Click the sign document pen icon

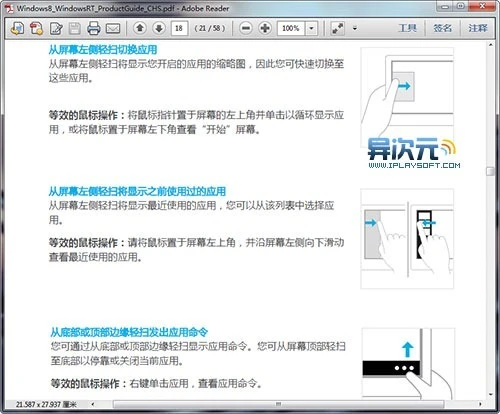pos(56,28)
